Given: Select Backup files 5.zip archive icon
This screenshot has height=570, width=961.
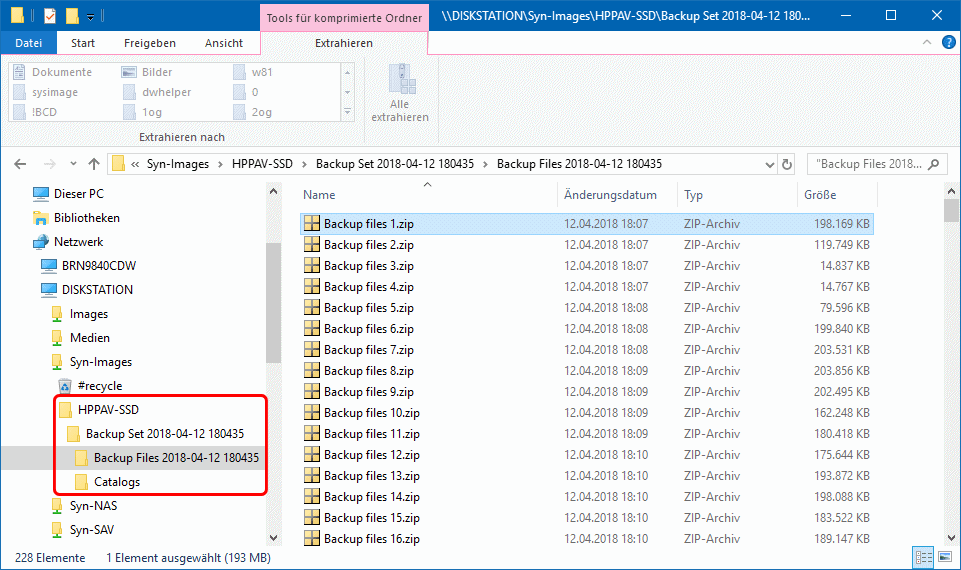Looking at the screenshot, I should point(312,308).
